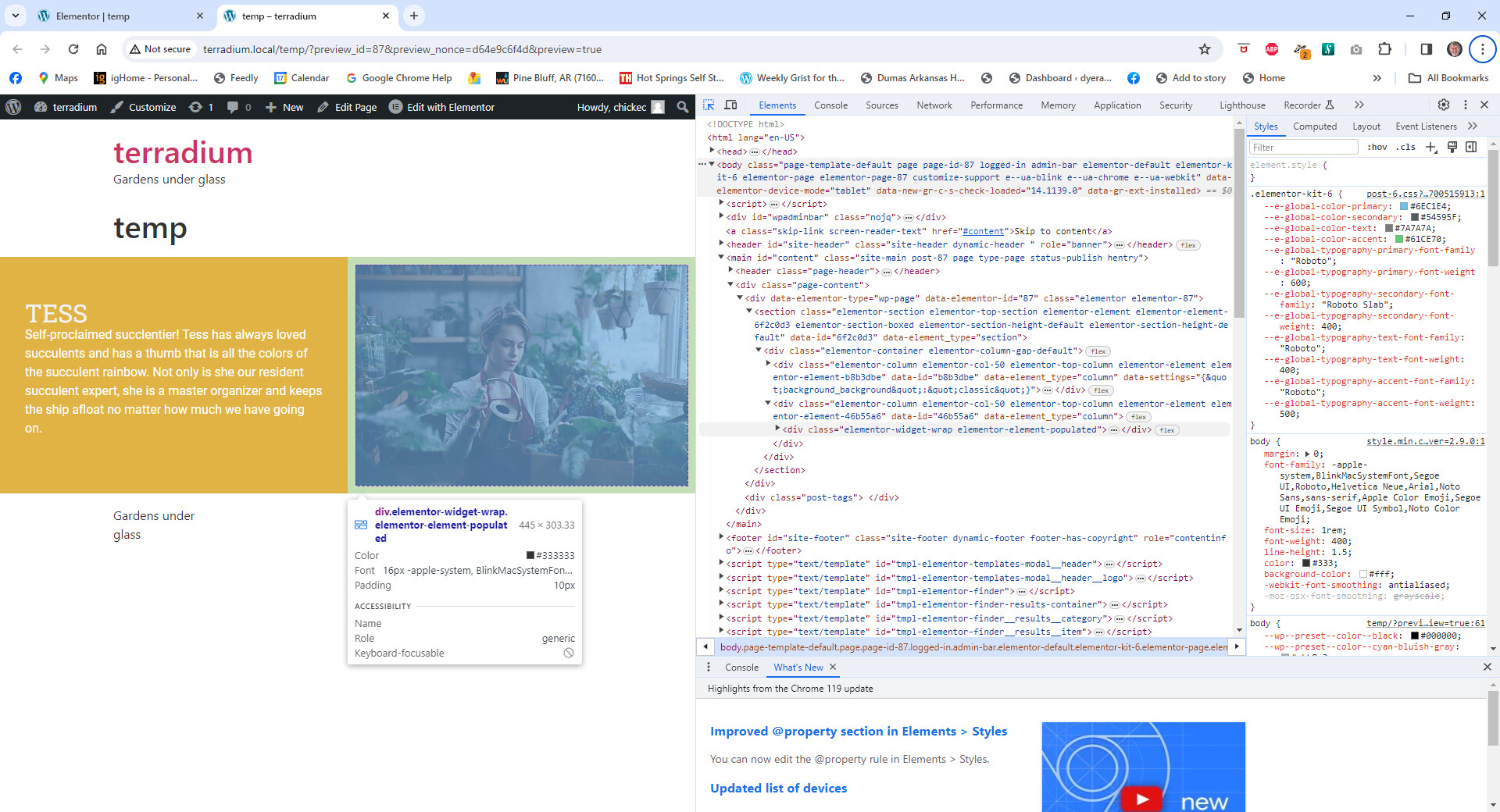Open the Chrome menu three dots
1500x812 pixels.
[1482, 49]
